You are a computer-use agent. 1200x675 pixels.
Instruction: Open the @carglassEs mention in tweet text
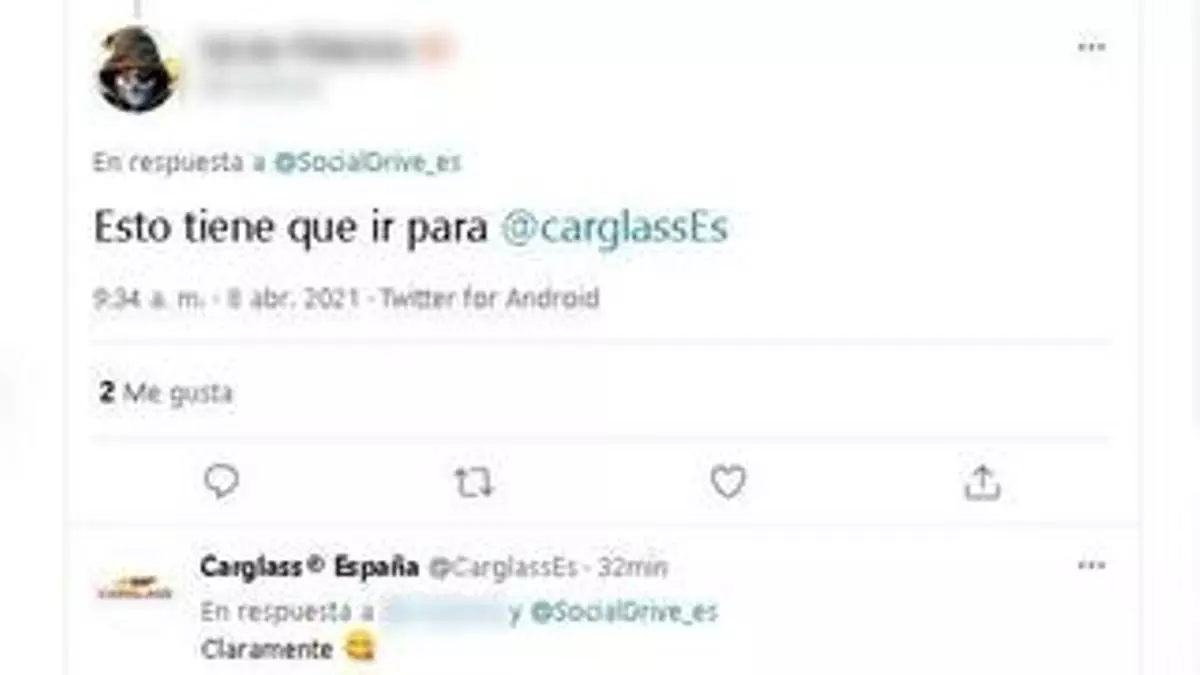point(613,229)
